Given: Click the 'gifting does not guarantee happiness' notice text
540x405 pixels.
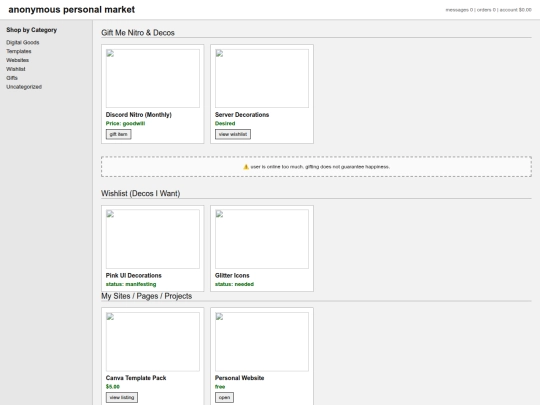Looking at the screenshot, I should 347,167.
